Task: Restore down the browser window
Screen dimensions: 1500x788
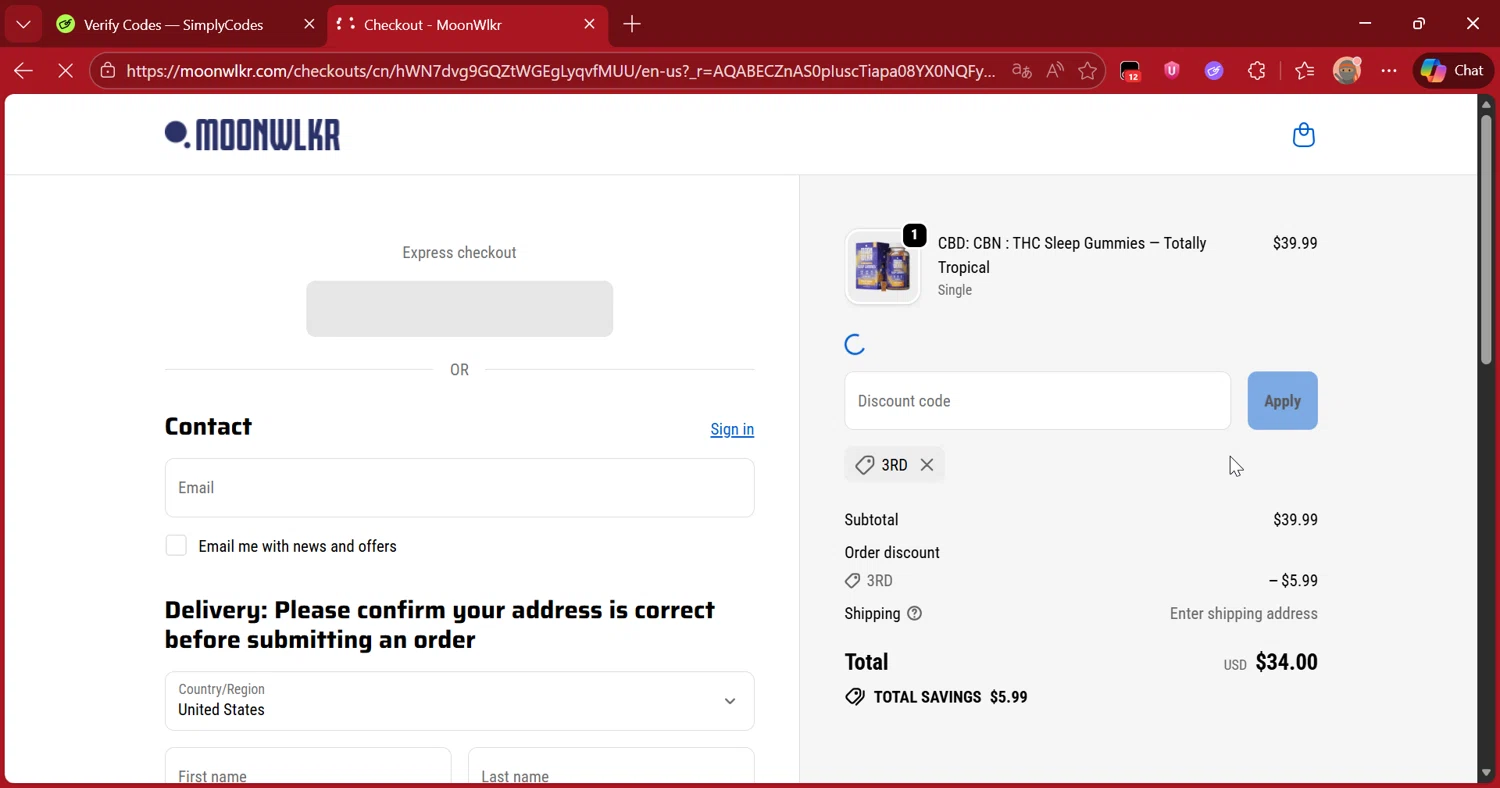Action: click(1419, 24)
